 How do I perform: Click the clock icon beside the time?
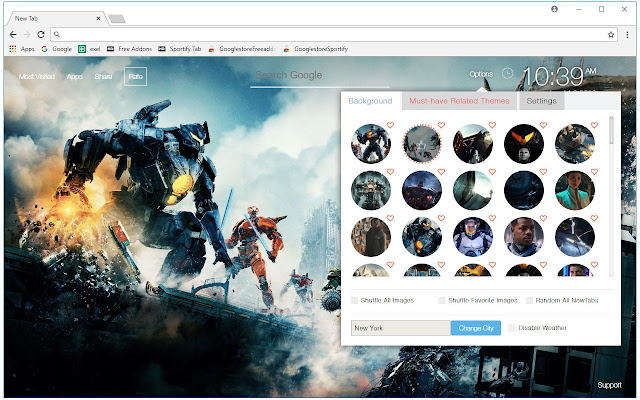(507, 73)
